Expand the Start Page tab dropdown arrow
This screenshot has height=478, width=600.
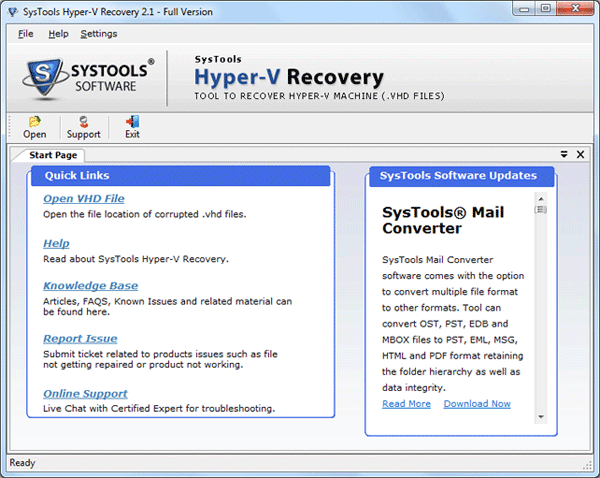[x=564, y=154]
